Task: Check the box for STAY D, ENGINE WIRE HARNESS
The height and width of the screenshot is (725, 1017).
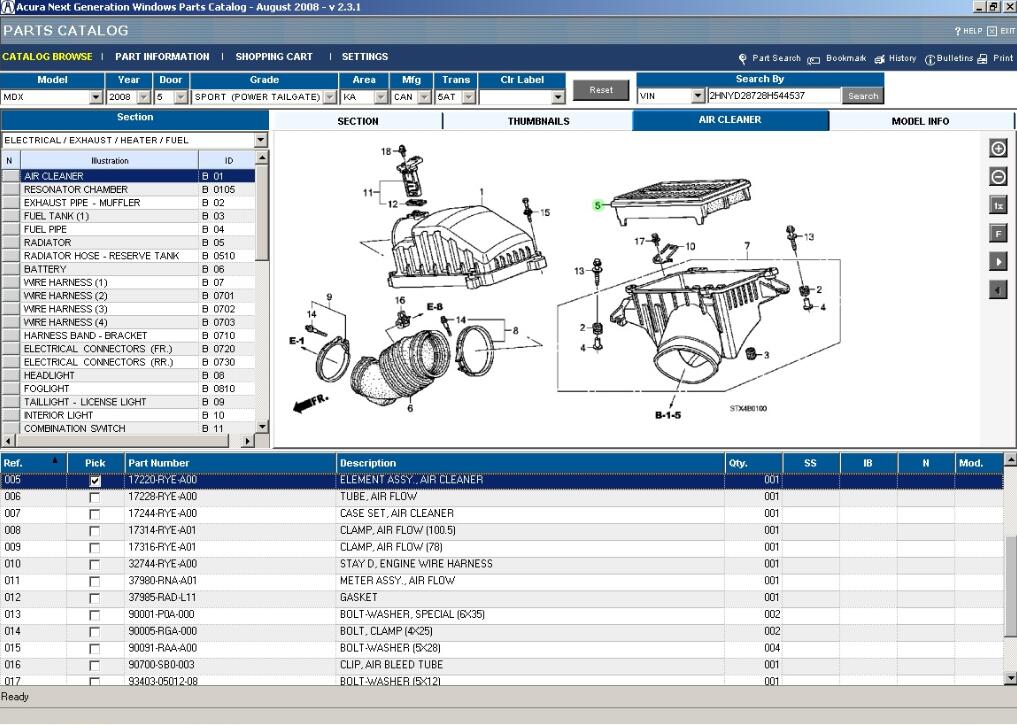Action: click(x=95, y=565)
